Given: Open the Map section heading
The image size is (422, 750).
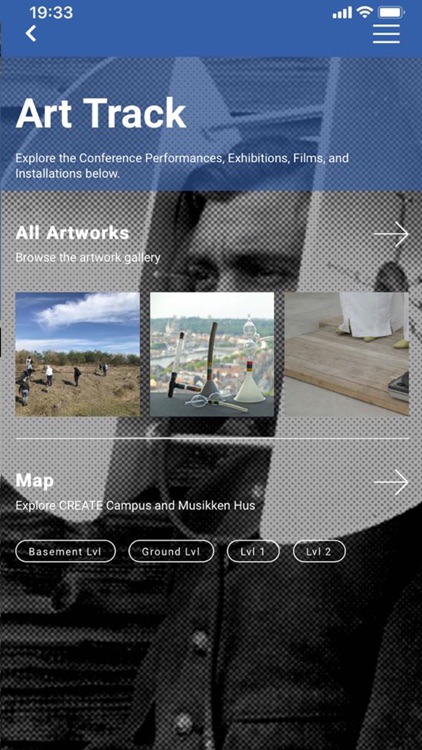Looking at the screenshot, I should click(34, 481).
